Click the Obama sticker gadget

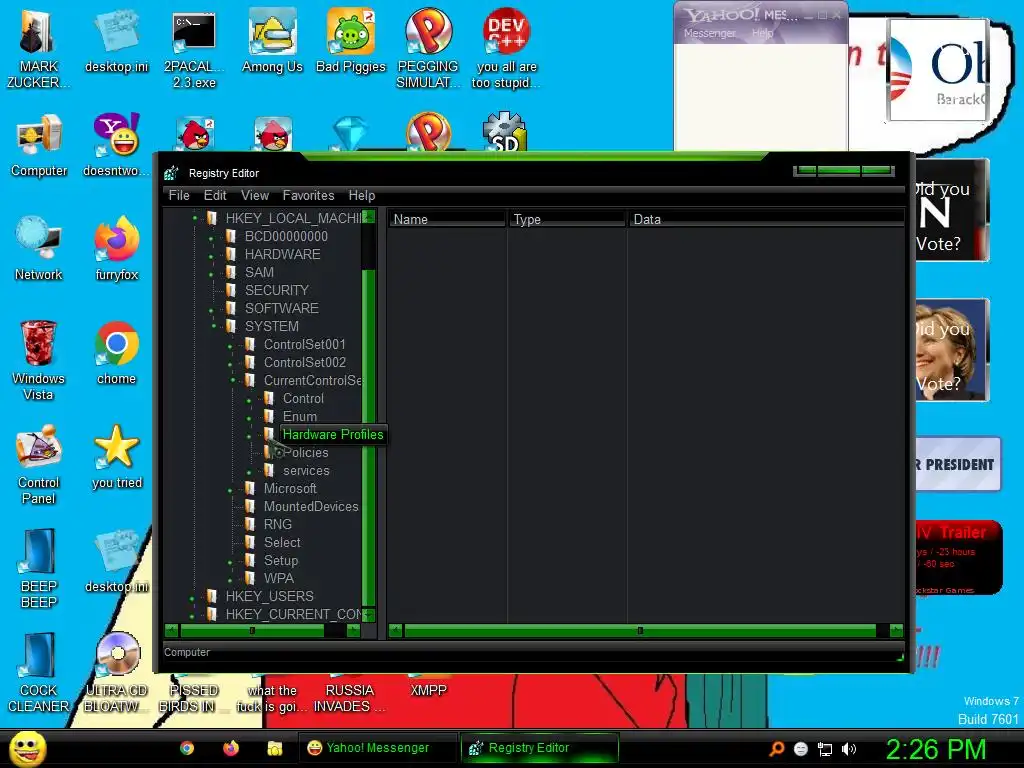click(937, 71)
